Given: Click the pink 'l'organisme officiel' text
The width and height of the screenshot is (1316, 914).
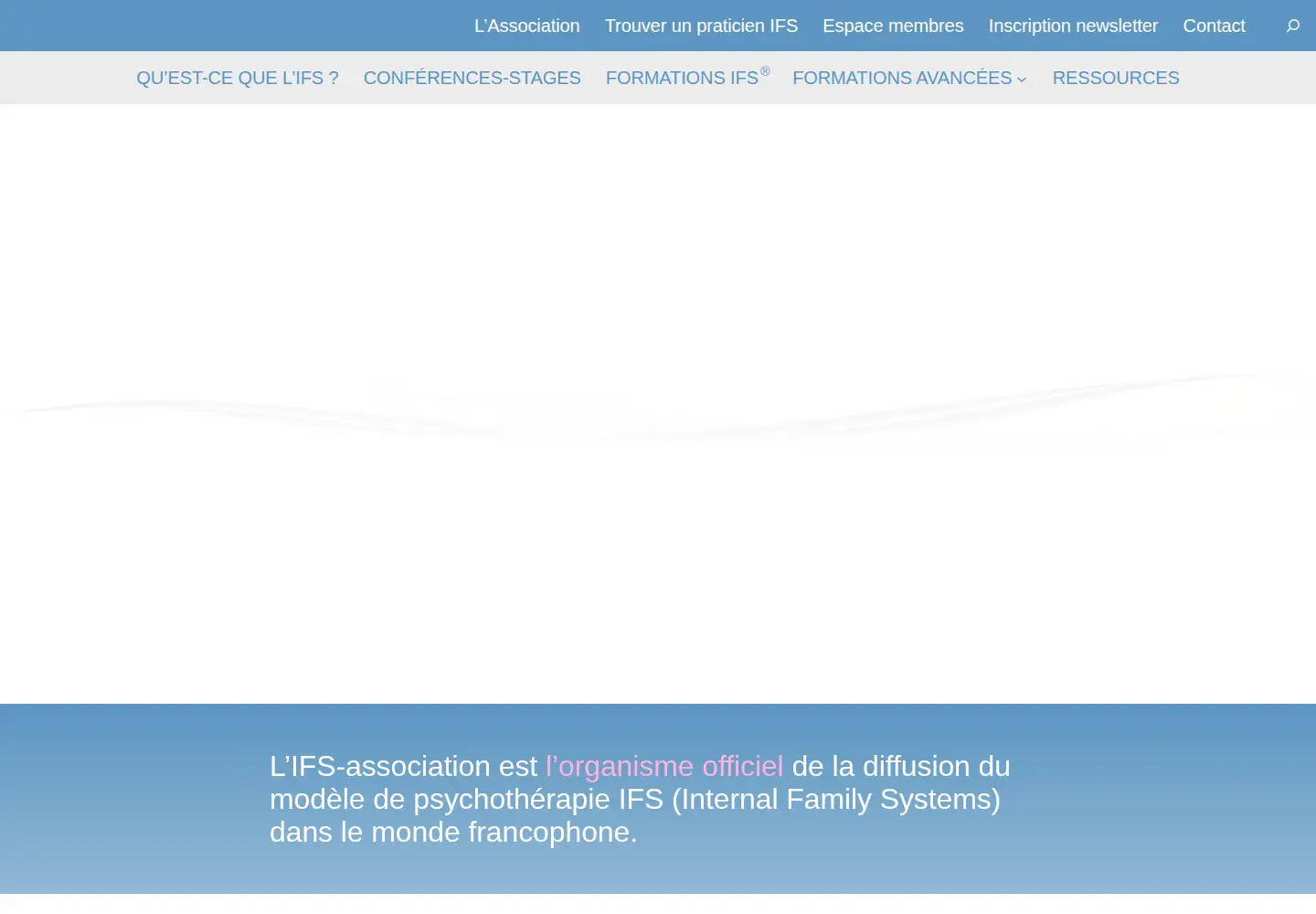Looking at the screenshot, I should [664, 766].
